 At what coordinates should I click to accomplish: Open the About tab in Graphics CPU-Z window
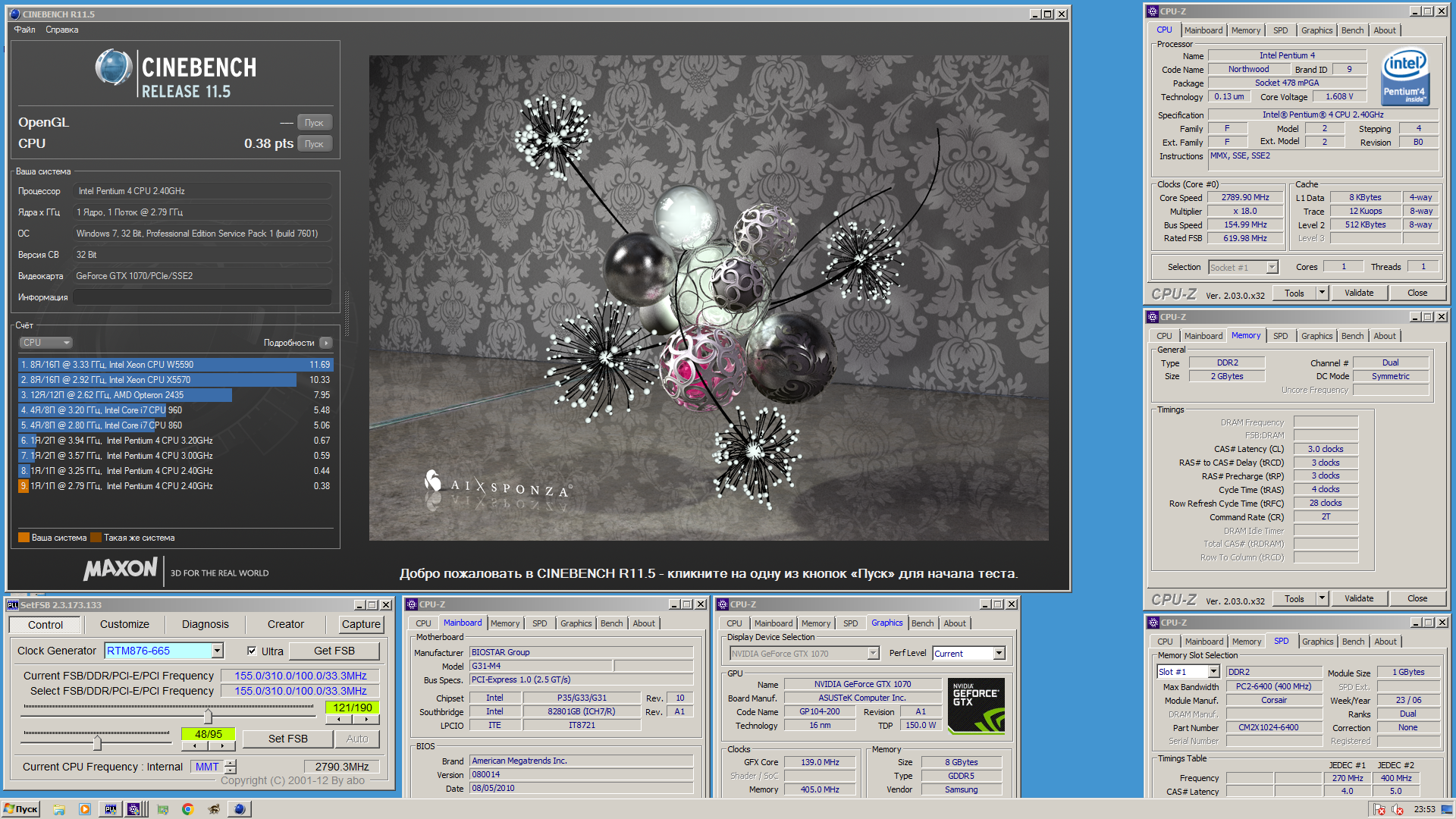click(955, 623)
